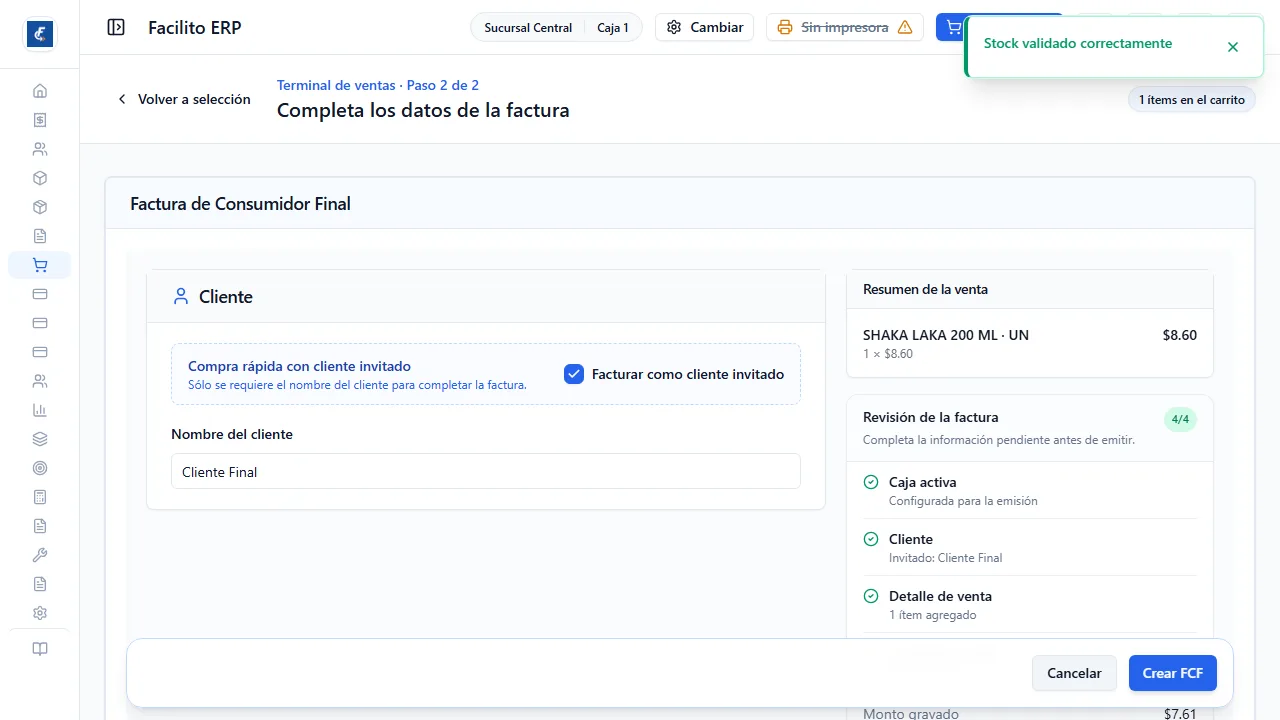1280x720 pixels.
Task: Click the Factura de Consumidor Final heading
Action: click(240, 204)
